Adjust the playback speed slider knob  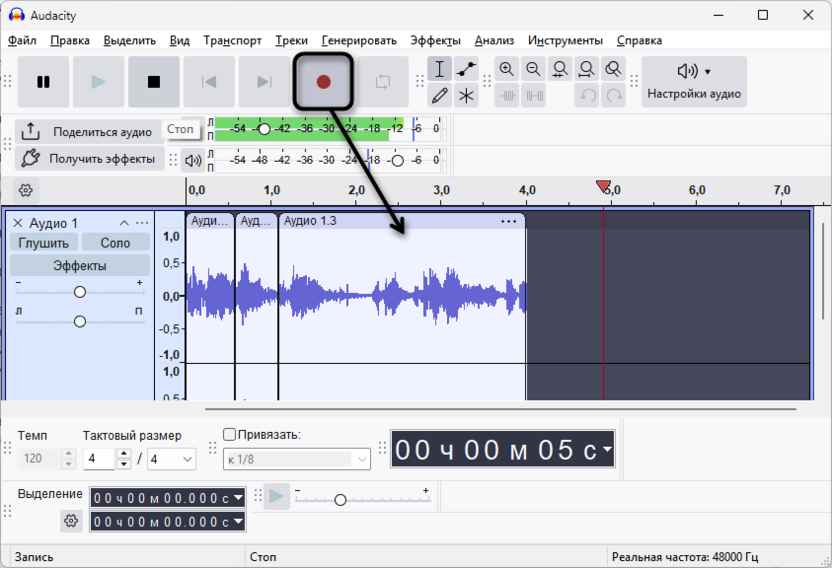point(340,500)
